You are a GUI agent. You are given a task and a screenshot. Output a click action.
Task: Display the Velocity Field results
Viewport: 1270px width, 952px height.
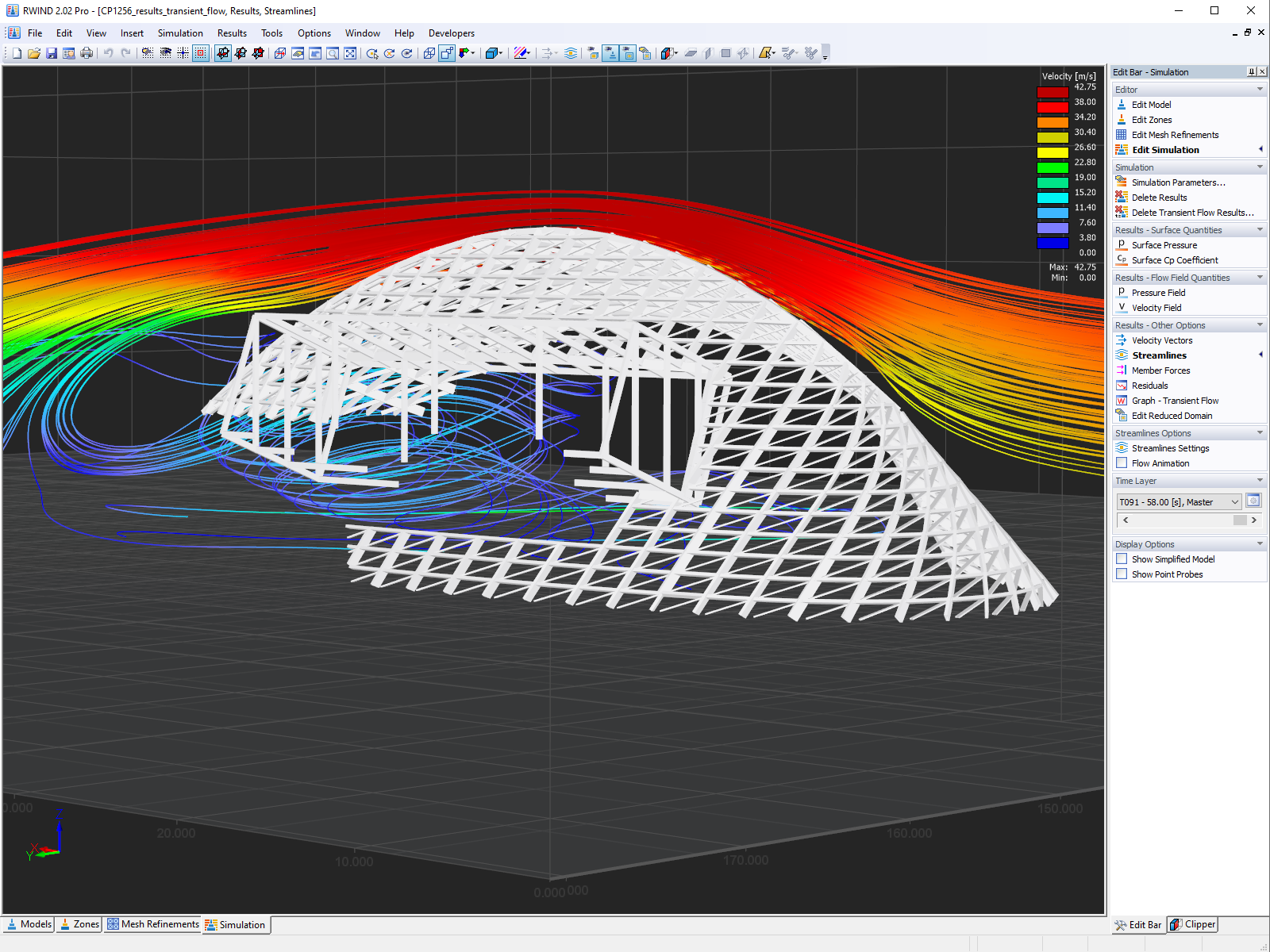pos(1156,308)
